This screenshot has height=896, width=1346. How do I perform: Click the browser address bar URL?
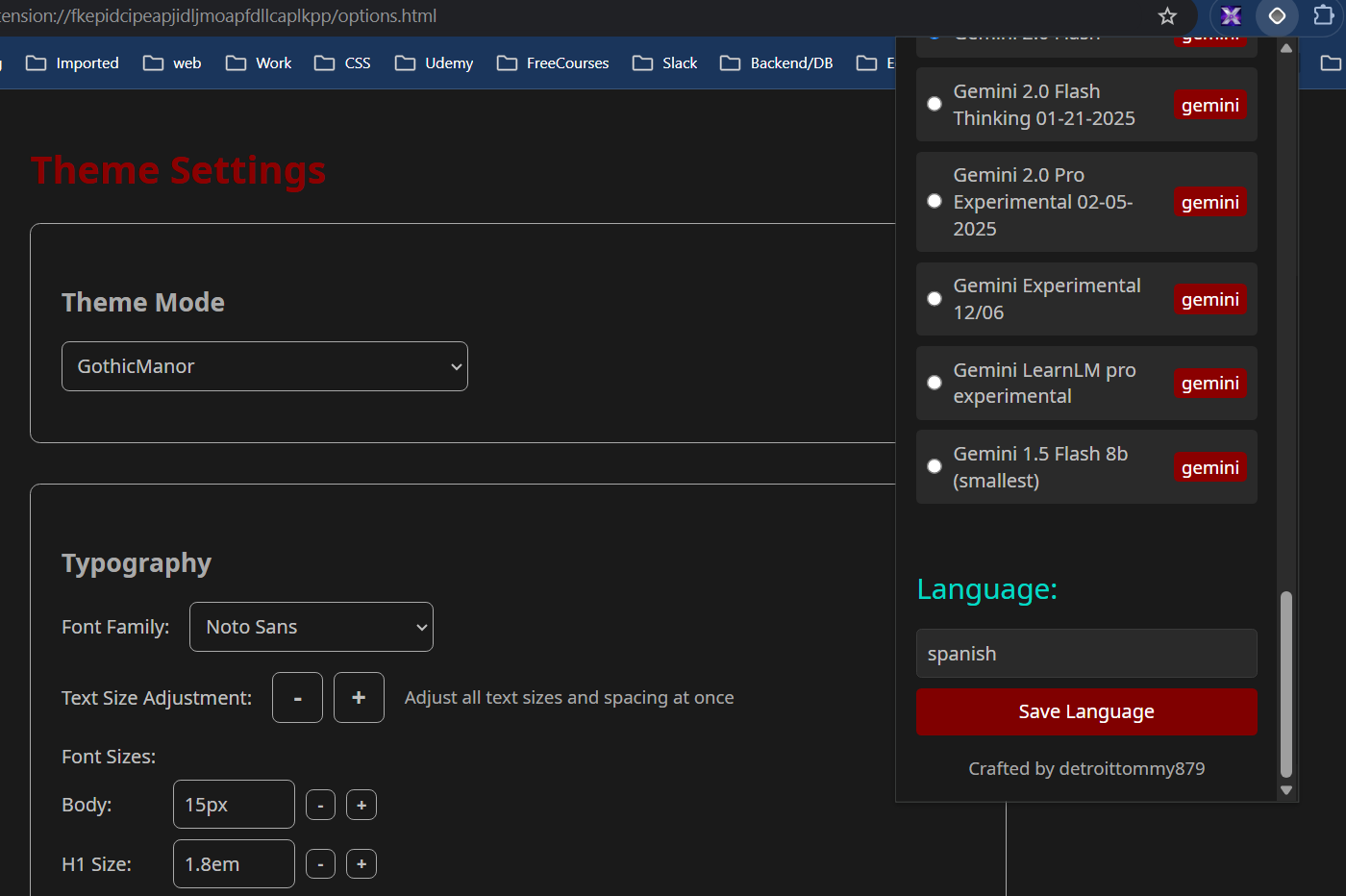[x=218, y=15]
